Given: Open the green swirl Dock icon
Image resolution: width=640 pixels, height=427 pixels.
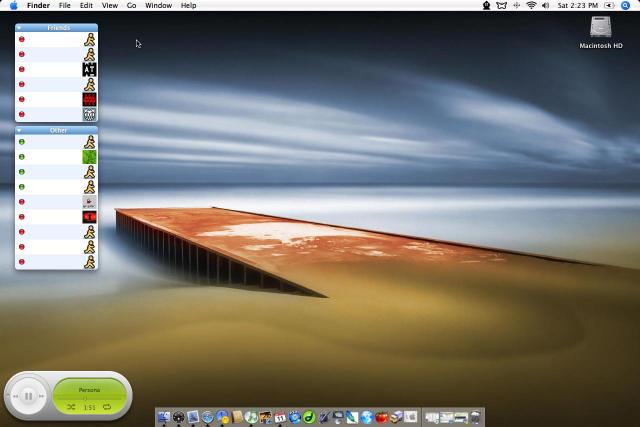Looking at the screenshot, I should click(309, 417).
